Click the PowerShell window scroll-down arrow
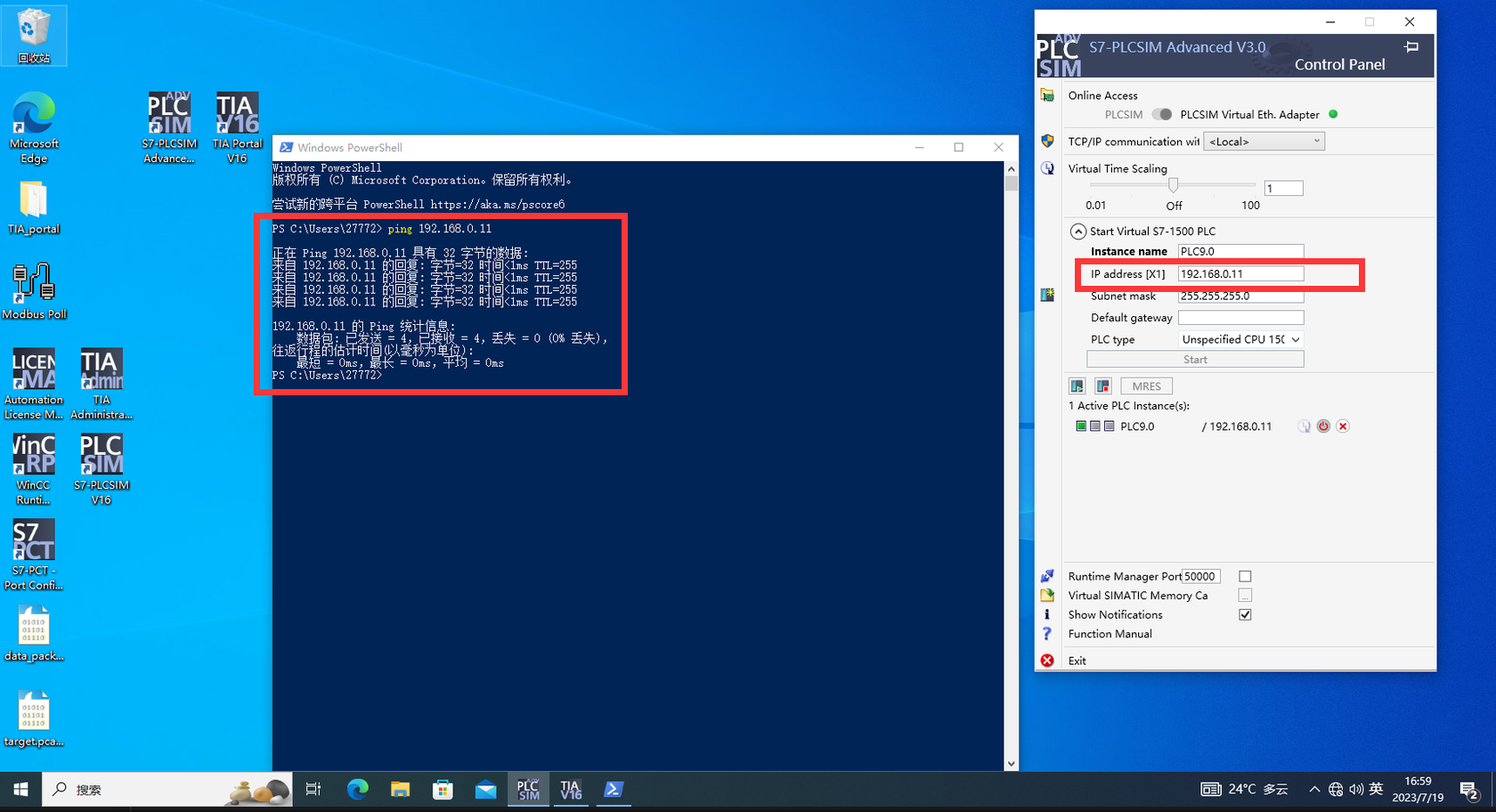The image size is (1496, 812). (1011, 763)
